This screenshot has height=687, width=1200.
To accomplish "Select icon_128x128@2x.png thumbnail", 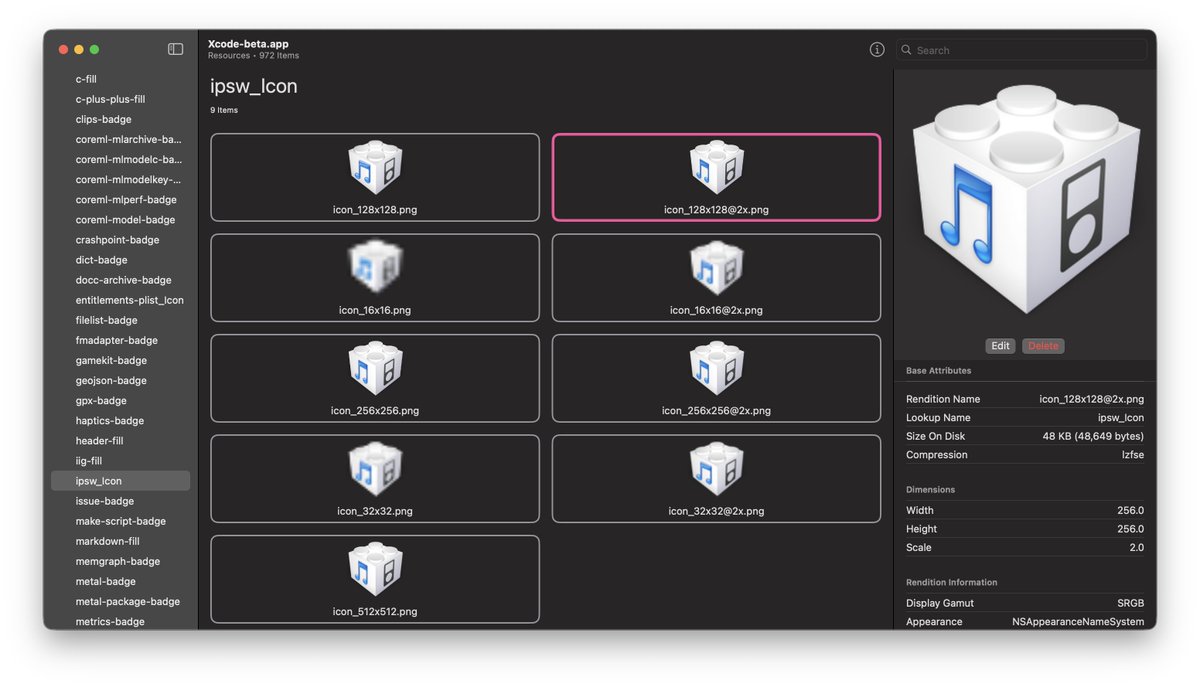I will [716, 177].
